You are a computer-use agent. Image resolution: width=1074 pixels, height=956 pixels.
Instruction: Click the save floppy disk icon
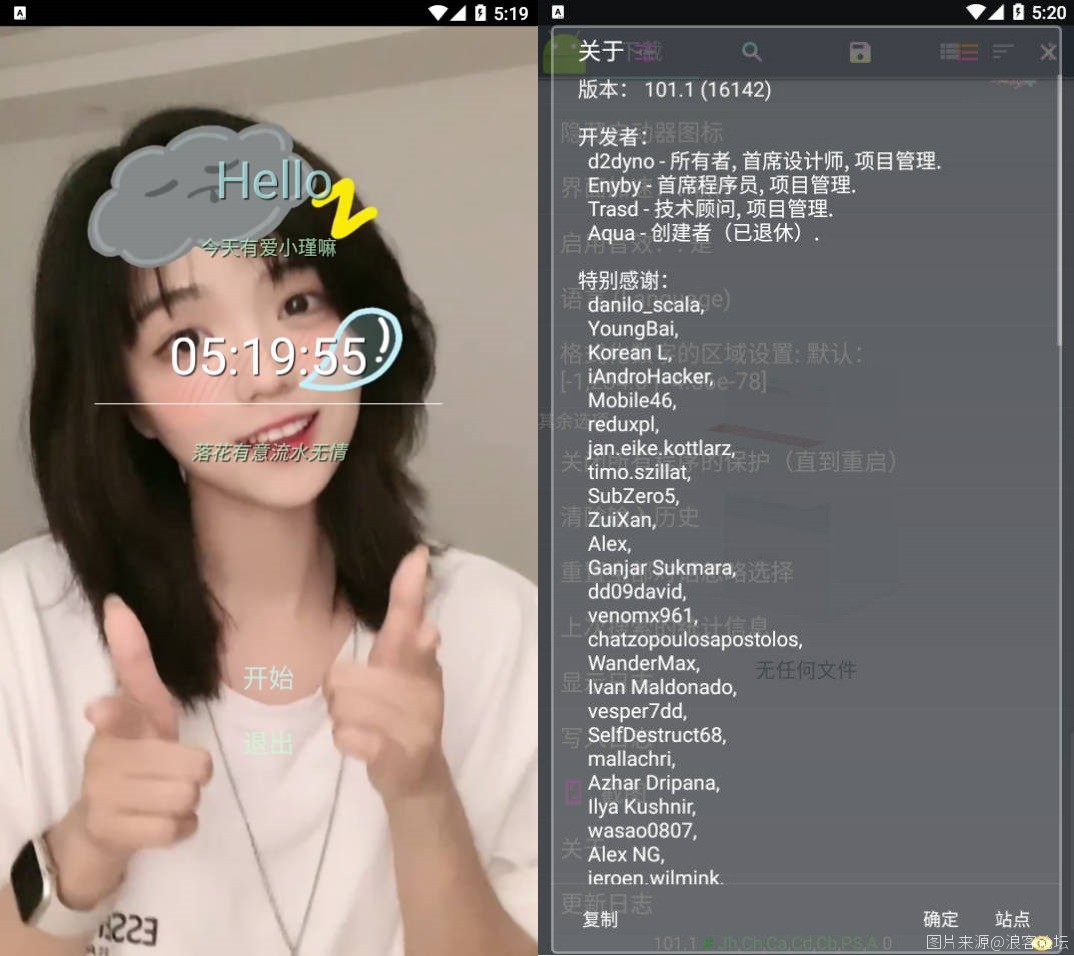[x=860, y=52]
